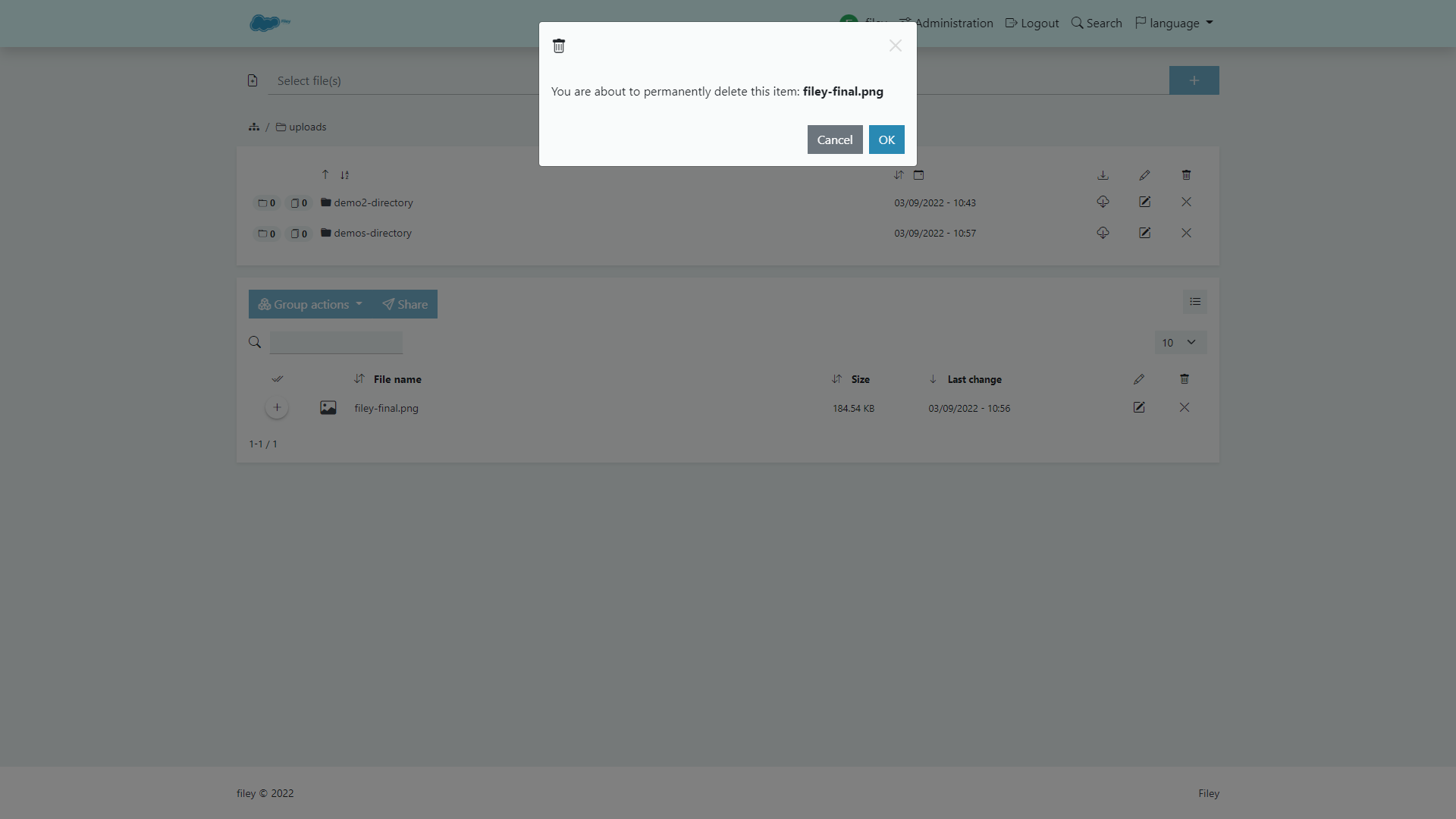Click edit icon for filey-final.png

coord(1138,407)
